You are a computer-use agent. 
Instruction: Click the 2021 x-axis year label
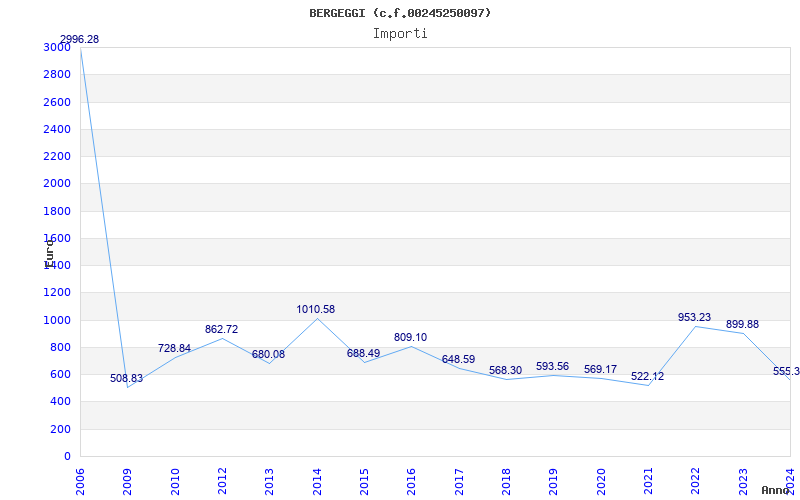click(x=648, y=481)
